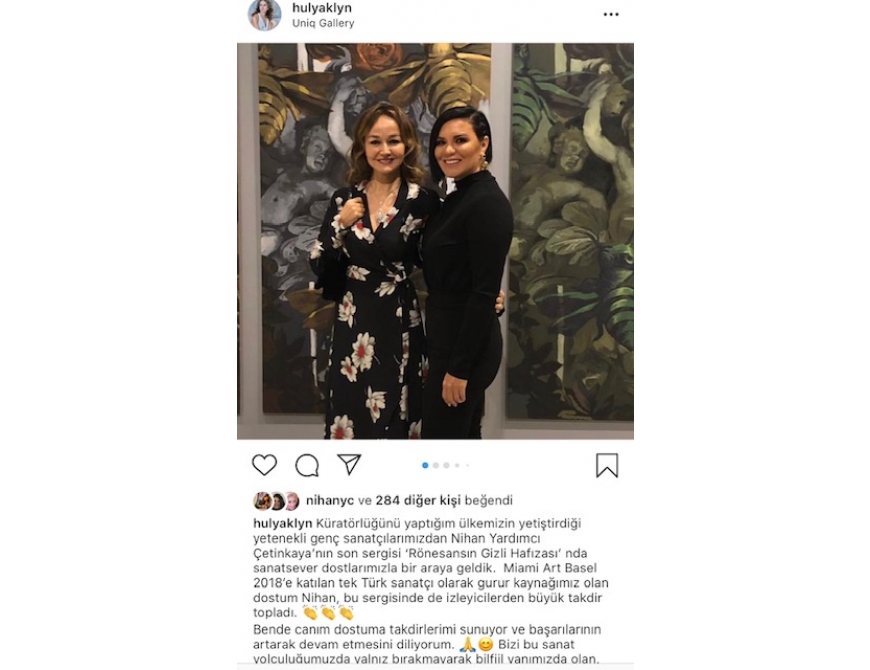Tap the third liker avatar with pink hair

292,501
